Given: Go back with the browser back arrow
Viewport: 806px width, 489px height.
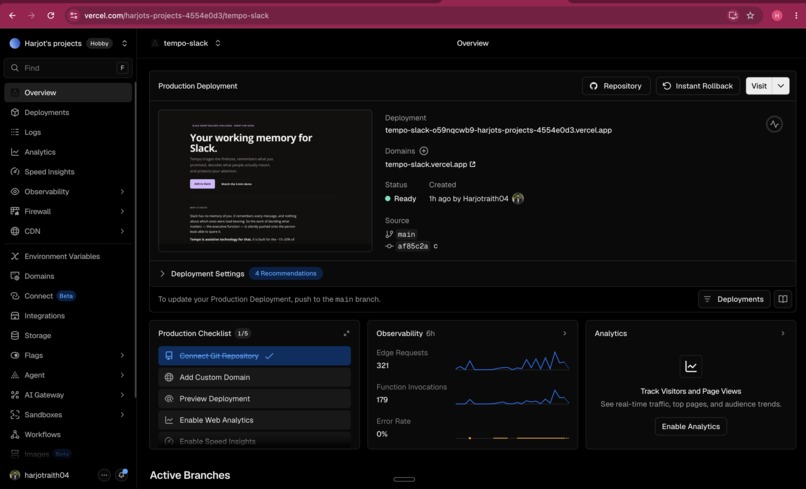Looking at the screenshot, I should click(12, 15).
